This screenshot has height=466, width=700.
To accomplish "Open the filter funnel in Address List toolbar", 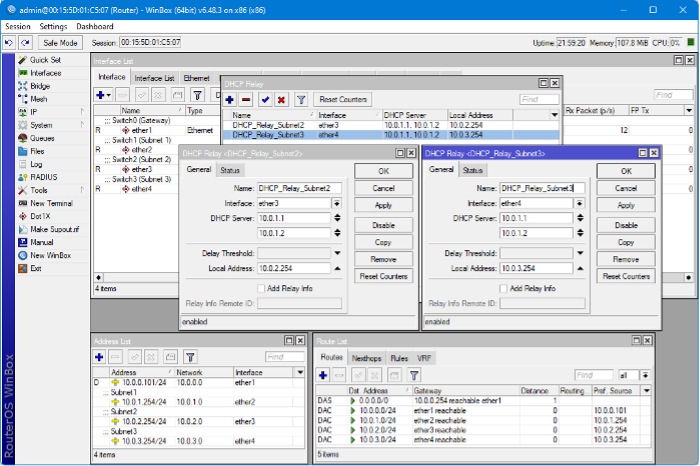I will pyautogui.click(x=190, y=357).
